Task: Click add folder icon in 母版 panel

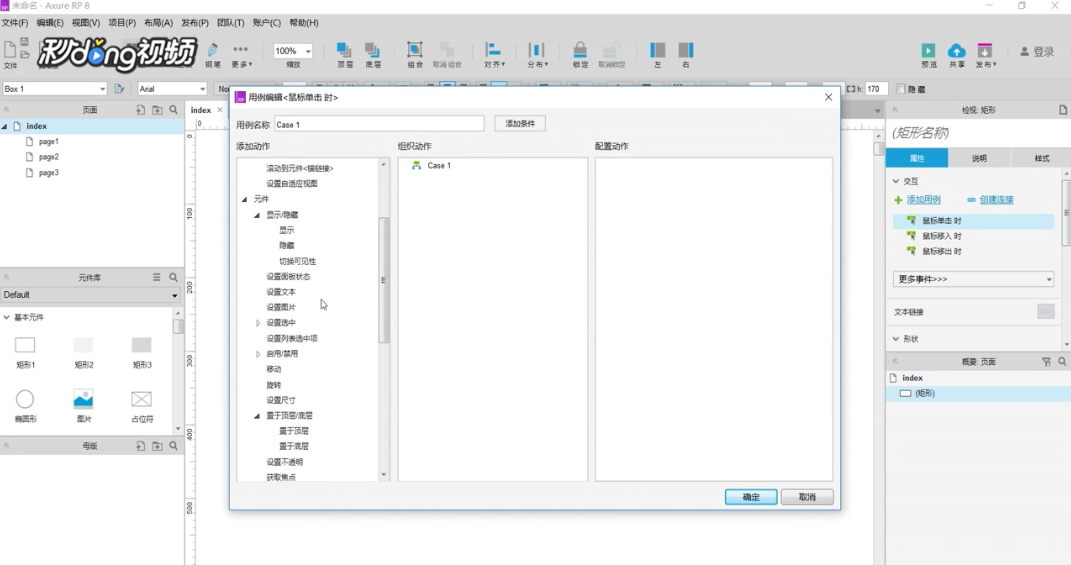Action: click(157, 445)
